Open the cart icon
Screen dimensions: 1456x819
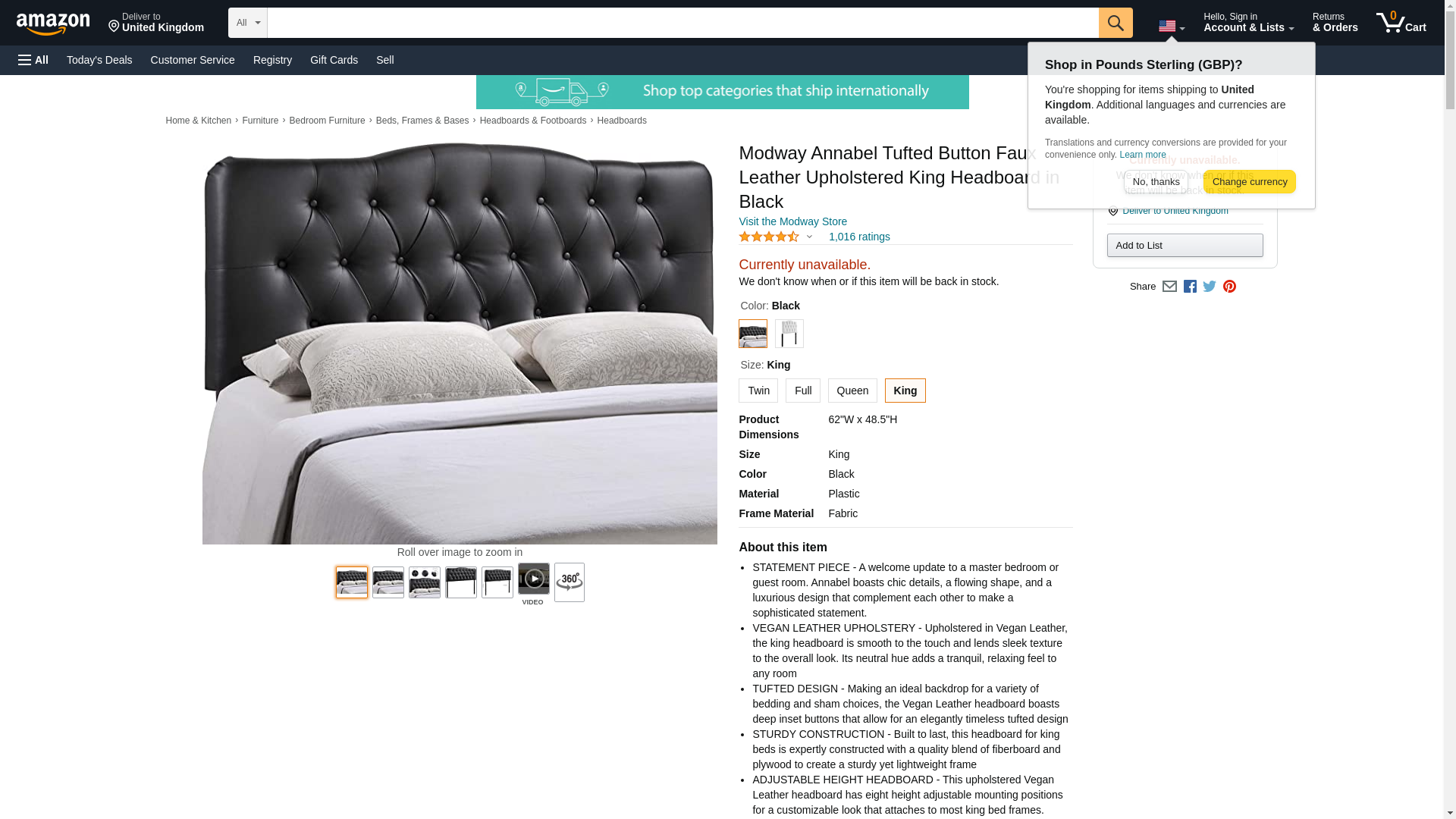click(1401, 23)
